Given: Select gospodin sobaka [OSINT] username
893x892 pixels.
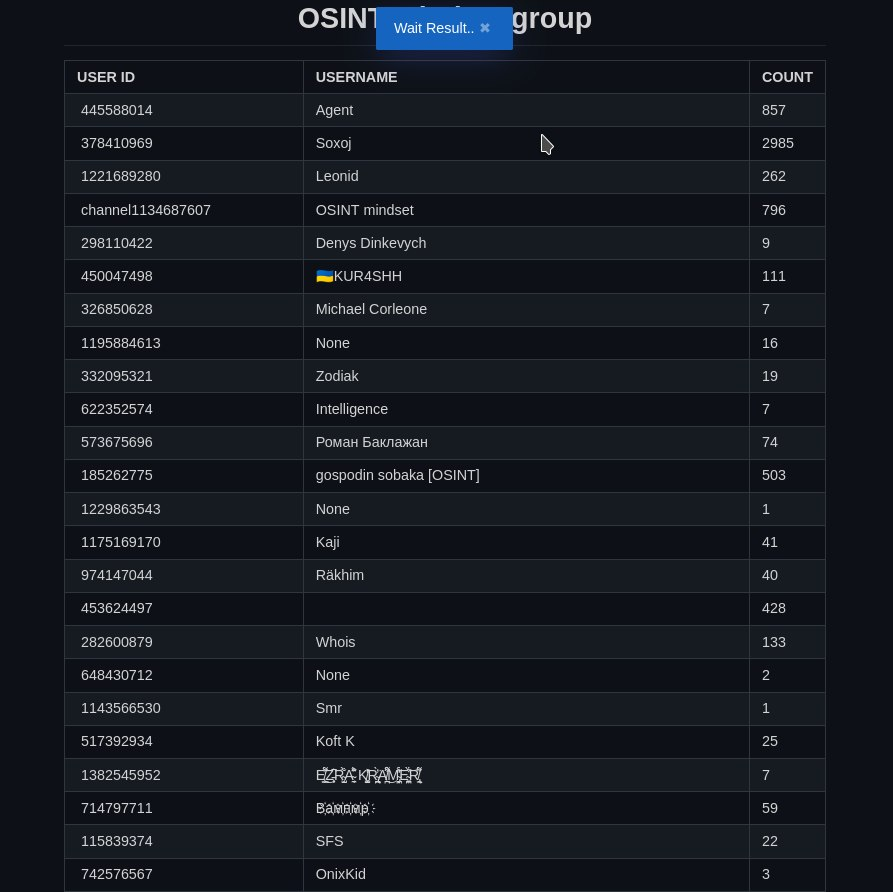Looking at the screenshot, I should (397, 475).
